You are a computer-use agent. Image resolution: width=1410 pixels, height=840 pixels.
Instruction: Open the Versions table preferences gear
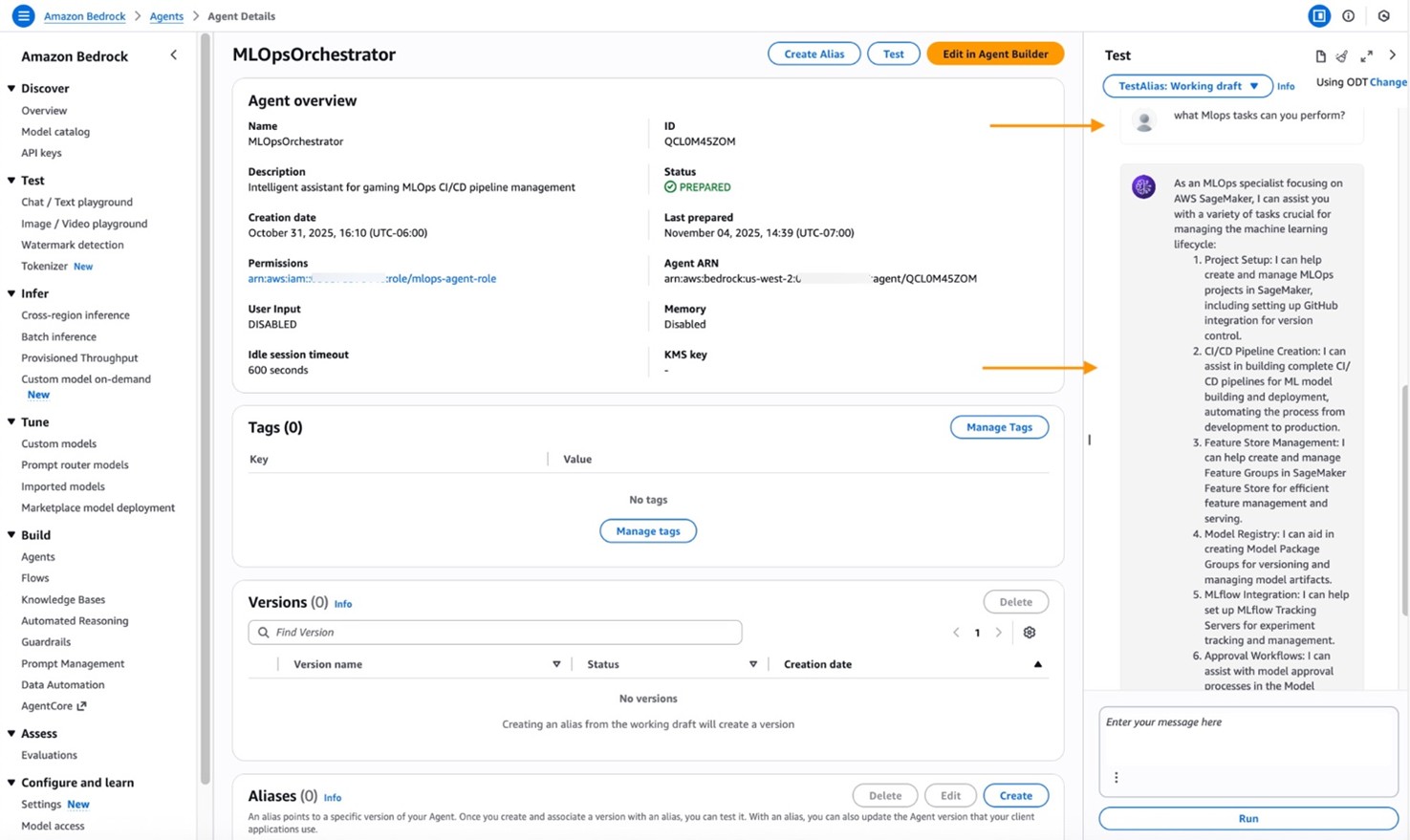[x=1029, y=632]
